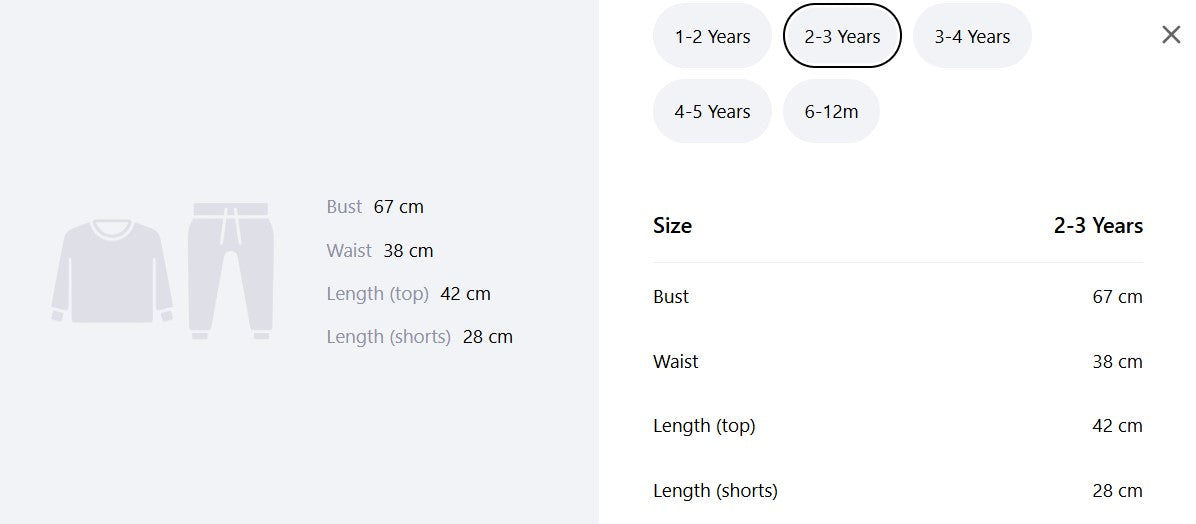Select the Waist row in size table
The height and width of the screenshot is (524, 1196).
coord(898,362)
